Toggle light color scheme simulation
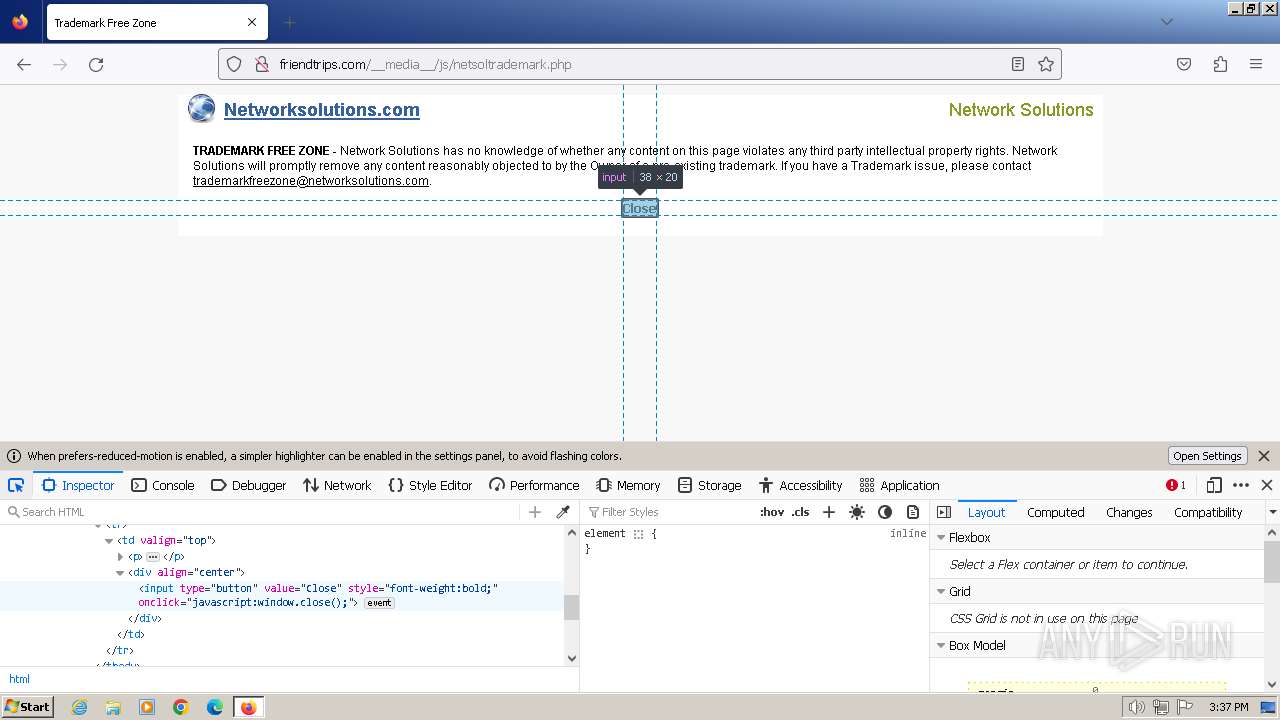The image size is (1280, 720). click(x=857, y=512)
